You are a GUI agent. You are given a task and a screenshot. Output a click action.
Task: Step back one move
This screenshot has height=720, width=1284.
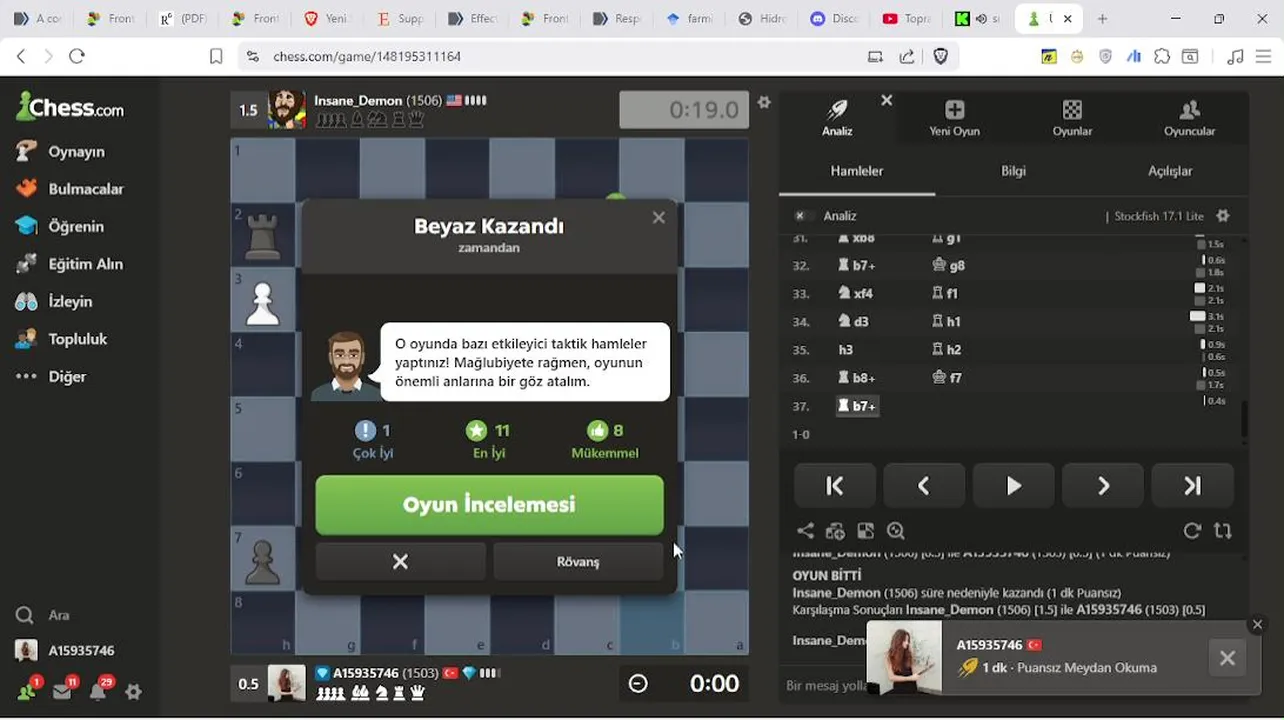pyautogui.click(x=924, y=486)
